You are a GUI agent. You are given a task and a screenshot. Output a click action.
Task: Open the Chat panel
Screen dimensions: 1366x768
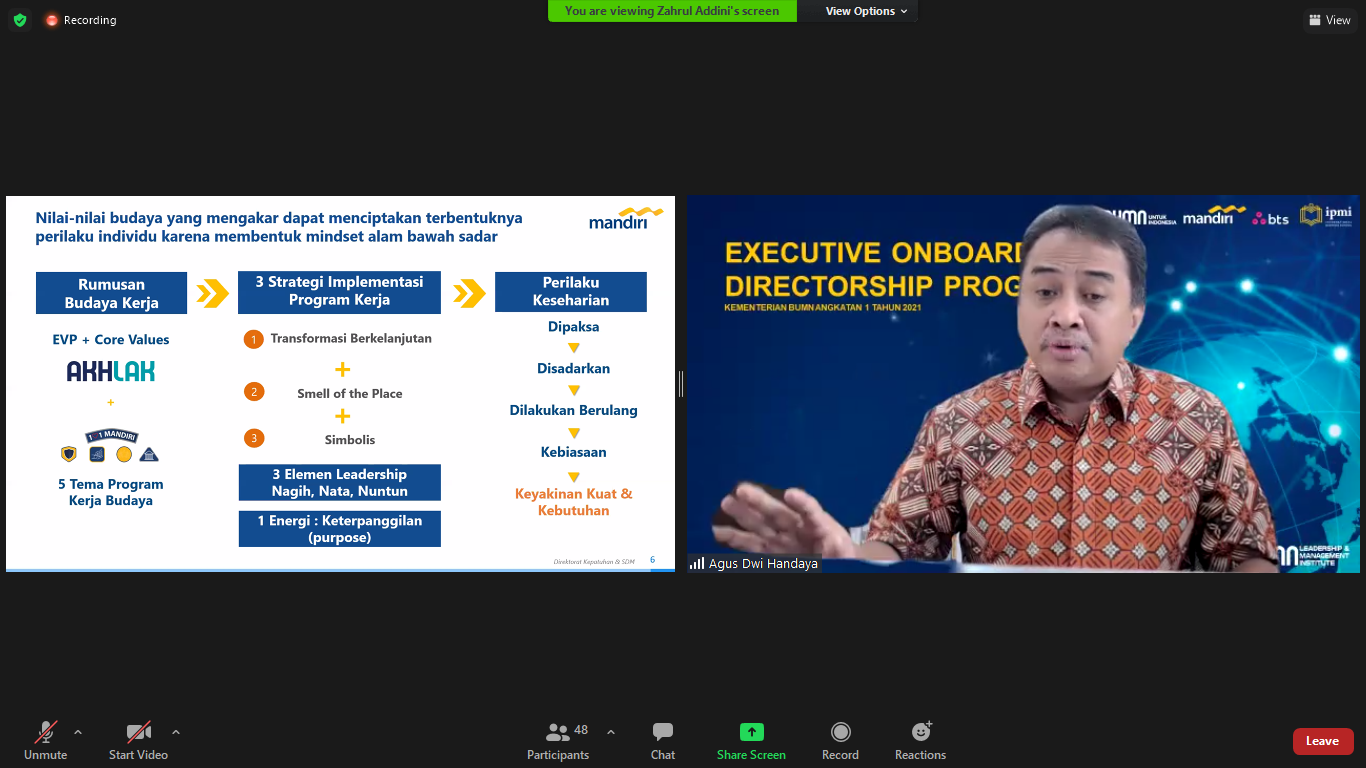(x=663, y=739)
